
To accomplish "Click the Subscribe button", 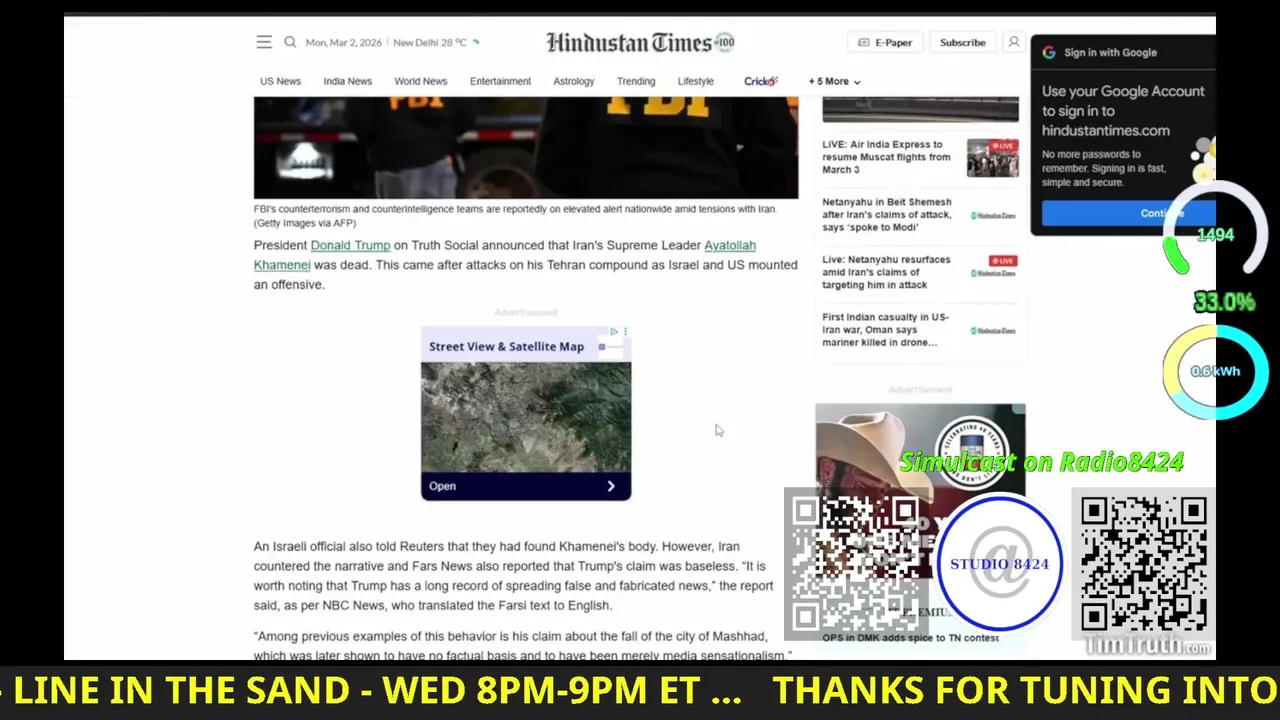I will coord(963,42).
